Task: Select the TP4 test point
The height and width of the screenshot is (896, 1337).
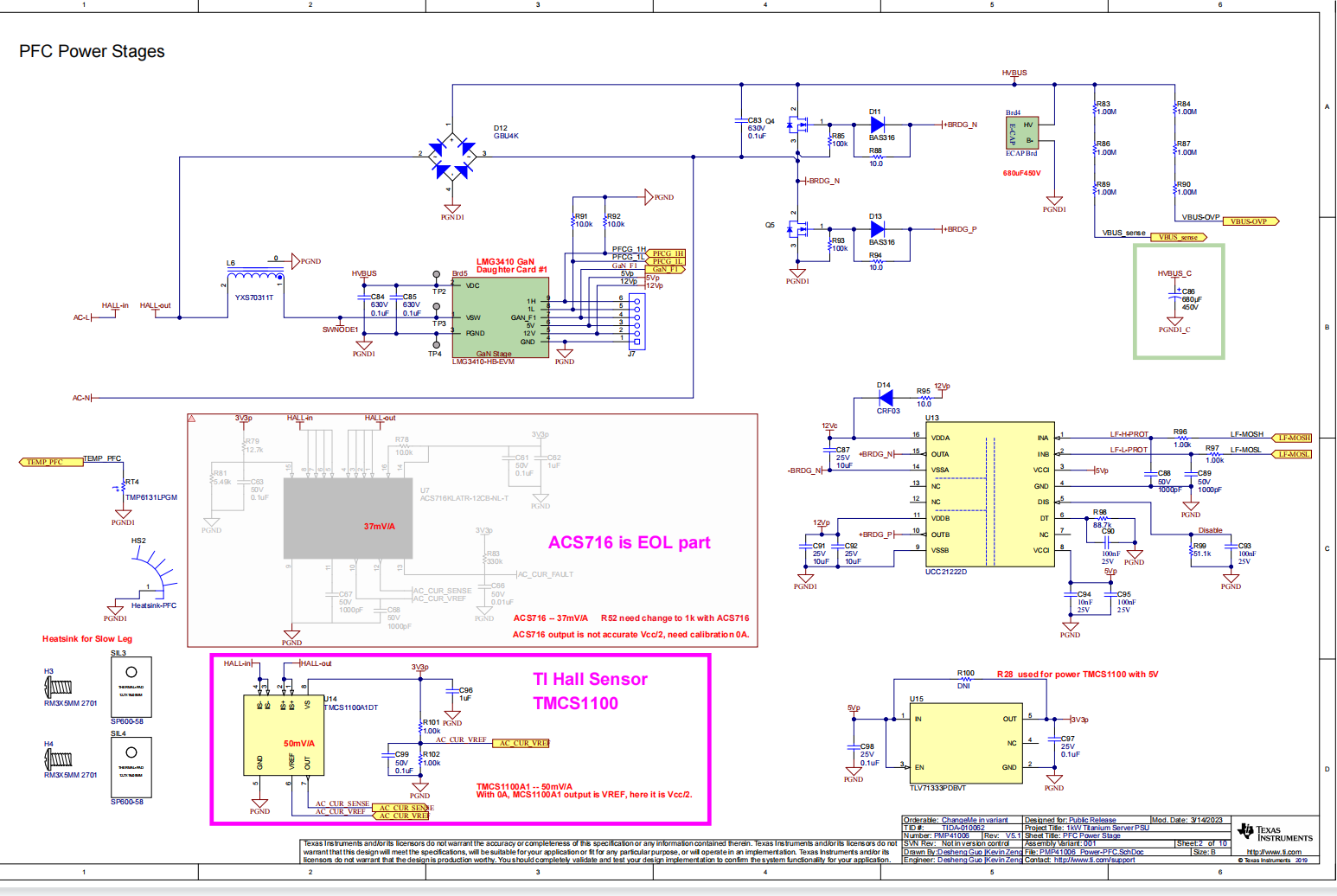Action: [x=437, y=344]
